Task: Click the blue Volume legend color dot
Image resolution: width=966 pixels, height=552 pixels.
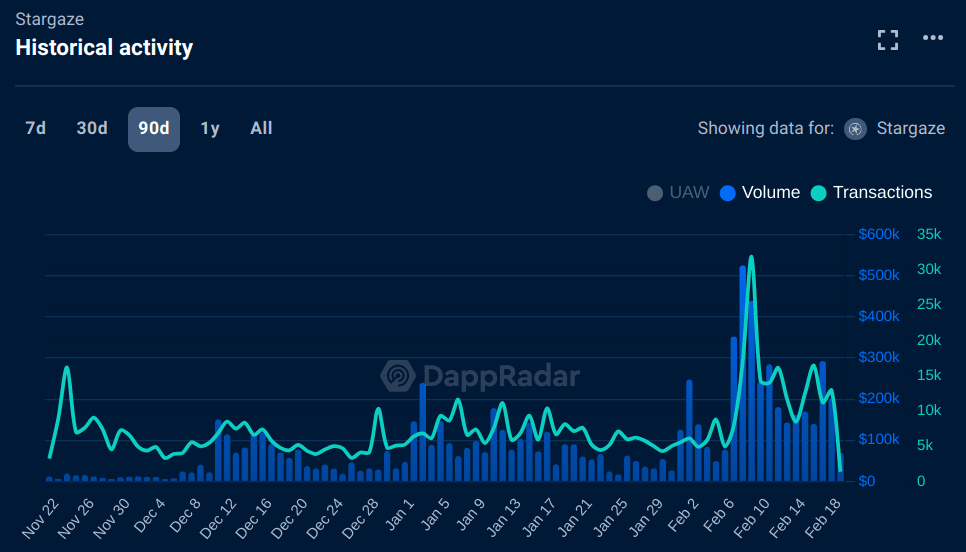Action: [x=728, y=193]
